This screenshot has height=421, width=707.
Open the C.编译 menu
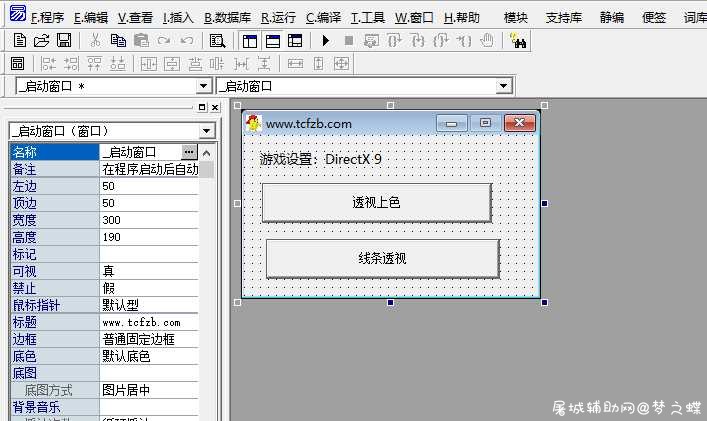tap(323, 18)
